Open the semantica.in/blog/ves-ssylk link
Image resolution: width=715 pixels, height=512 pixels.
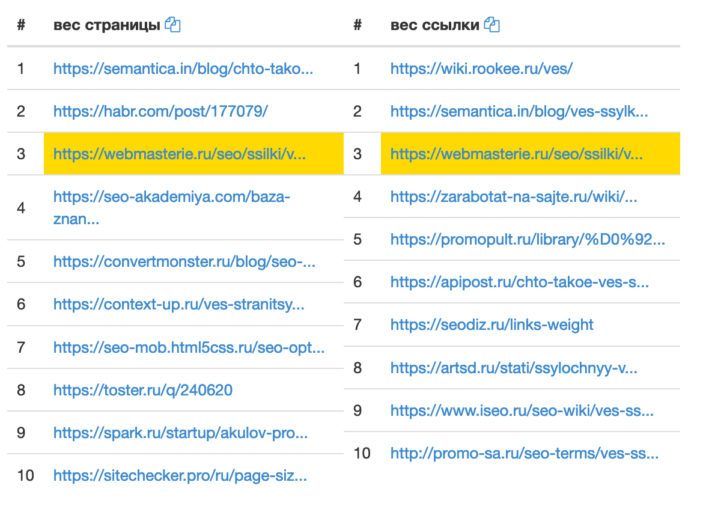point(519,111)
